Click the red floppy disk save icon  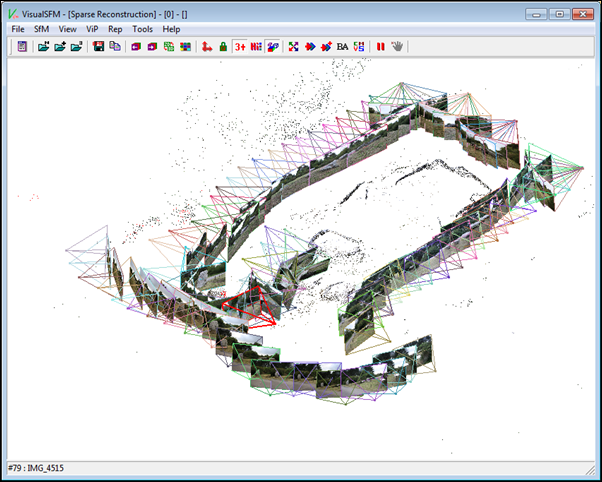click(99, 47)
